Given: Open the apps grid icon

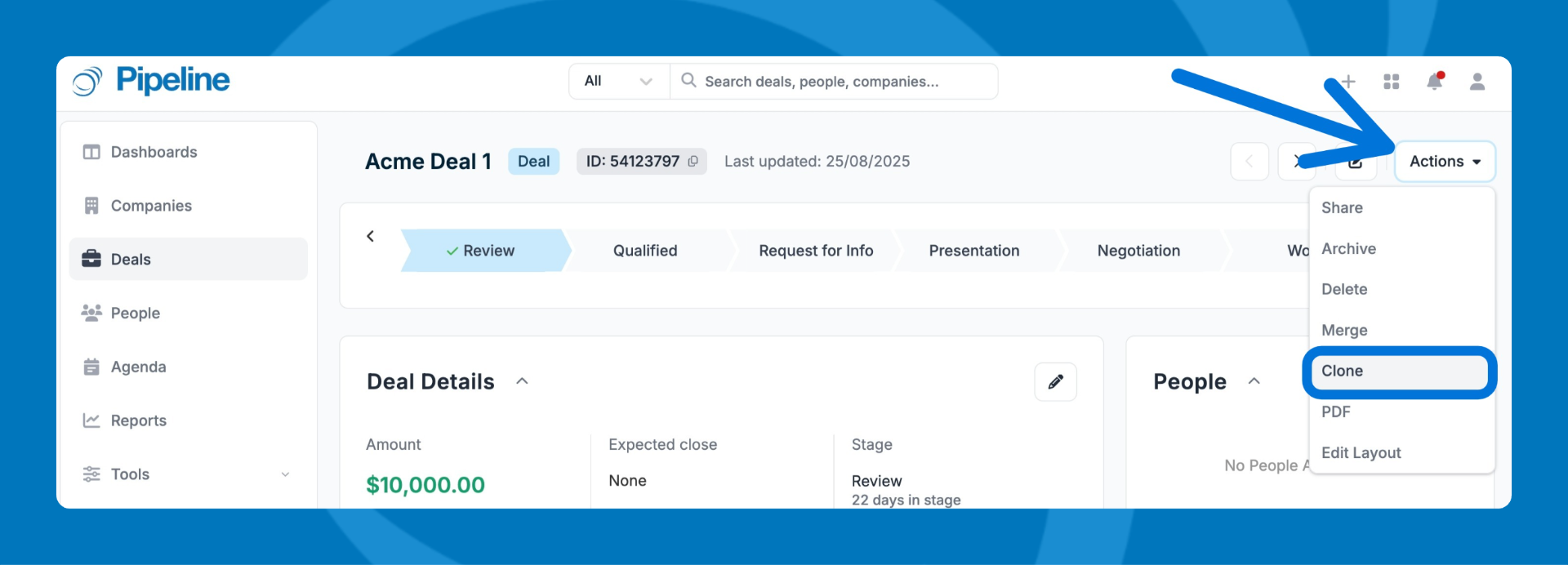Looking at the screenshot, I should click(1392, 82).
